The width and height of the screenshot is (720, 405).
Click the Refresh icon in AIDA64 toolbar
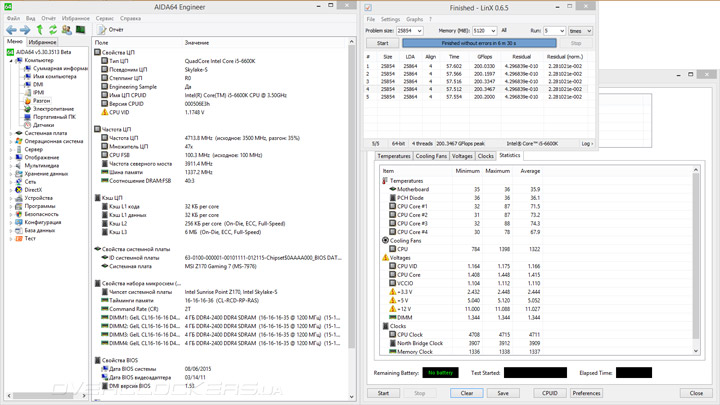[53, 30]
